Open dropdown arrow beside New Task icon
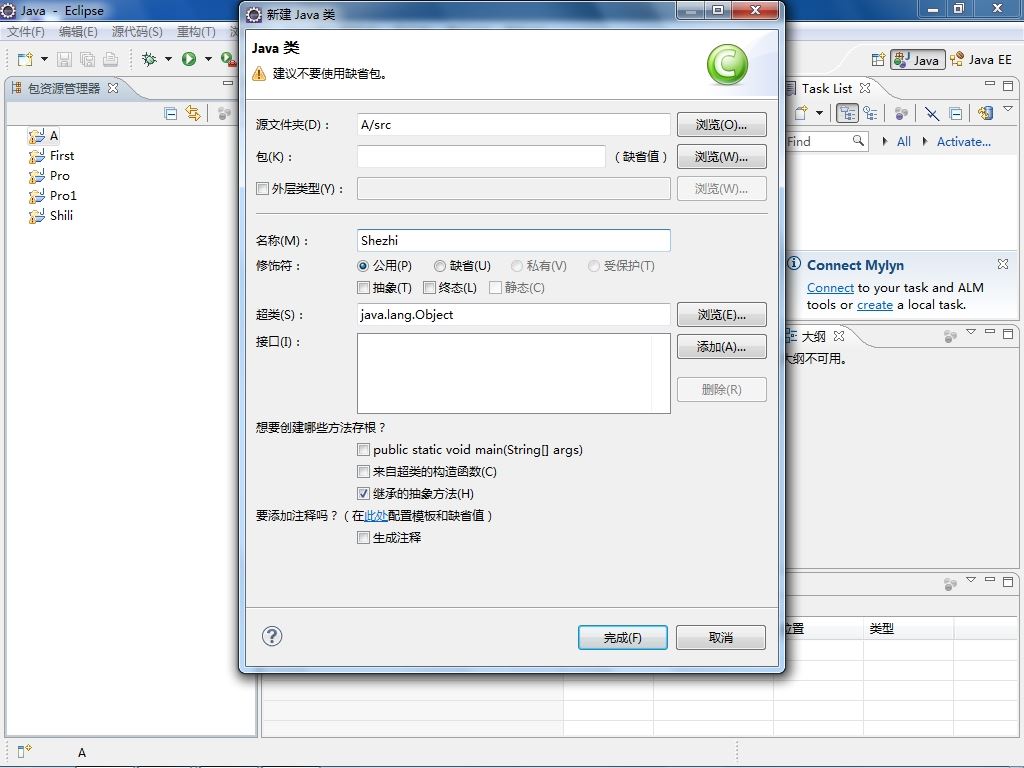Screen dimensions: 1024x768 (819, 114)
